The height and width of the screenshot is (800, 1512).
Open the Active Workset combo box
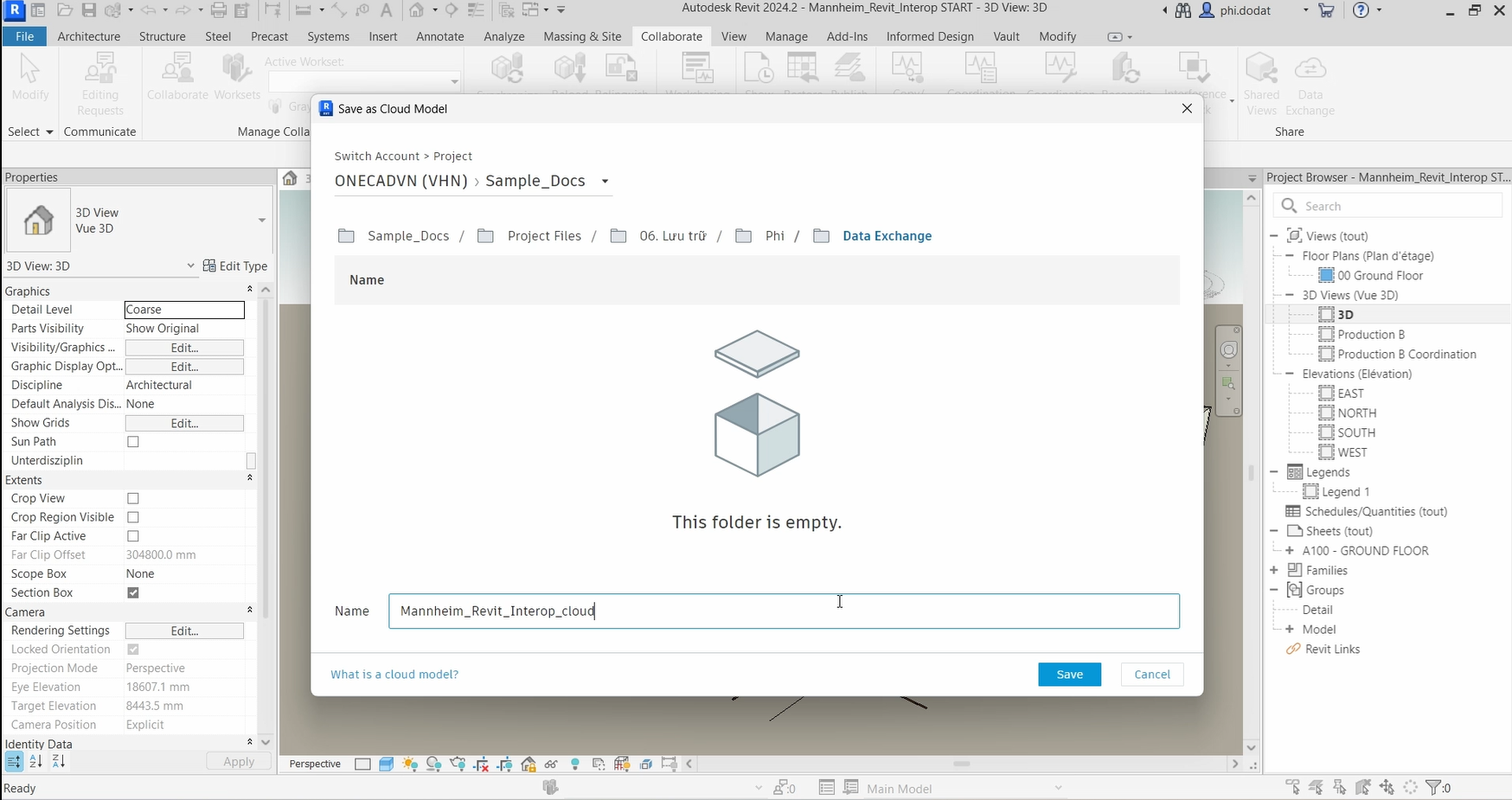[364, 81]
